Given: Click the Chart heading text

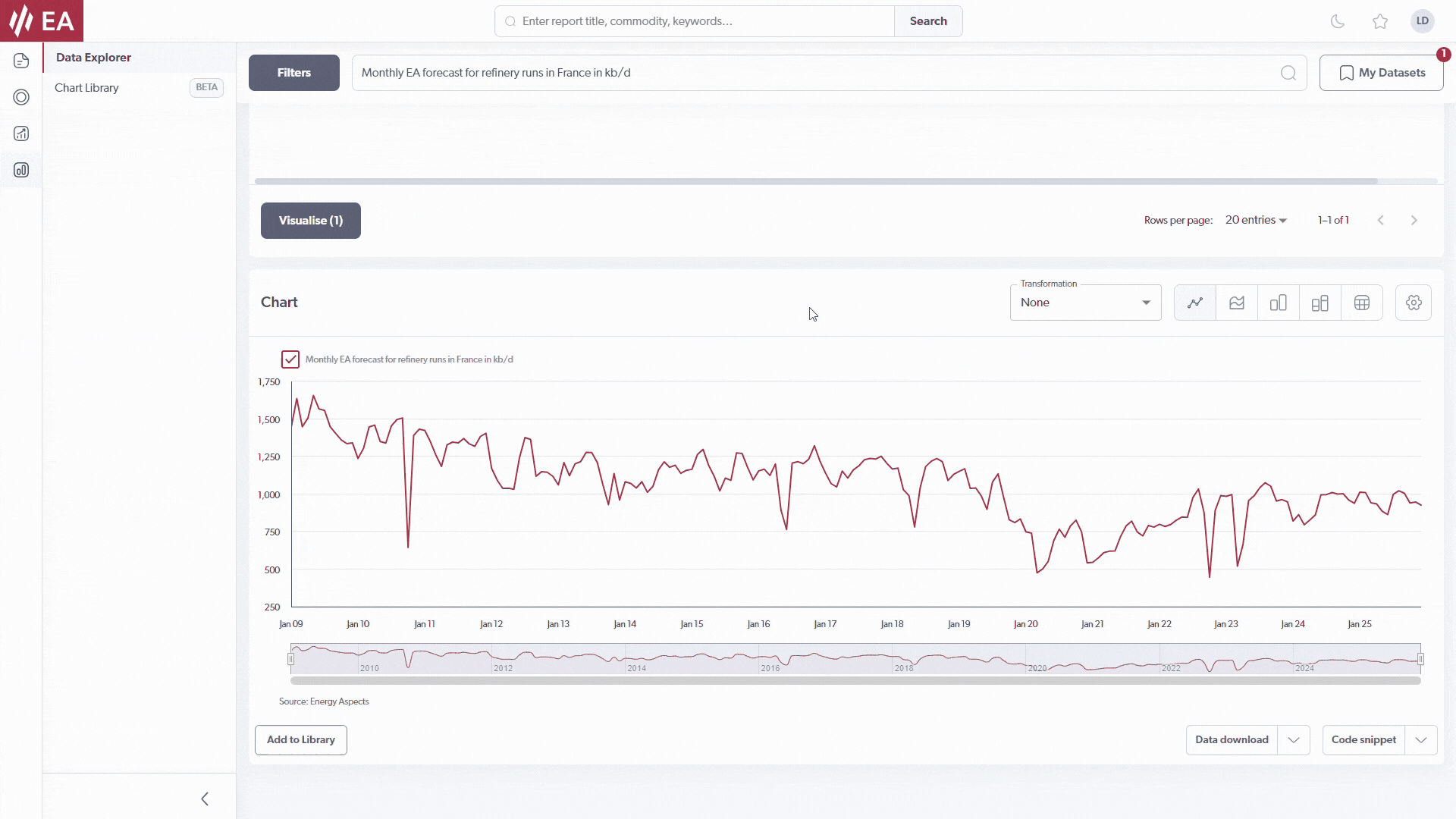Looking at the screenshot, I should pos(279,303).
